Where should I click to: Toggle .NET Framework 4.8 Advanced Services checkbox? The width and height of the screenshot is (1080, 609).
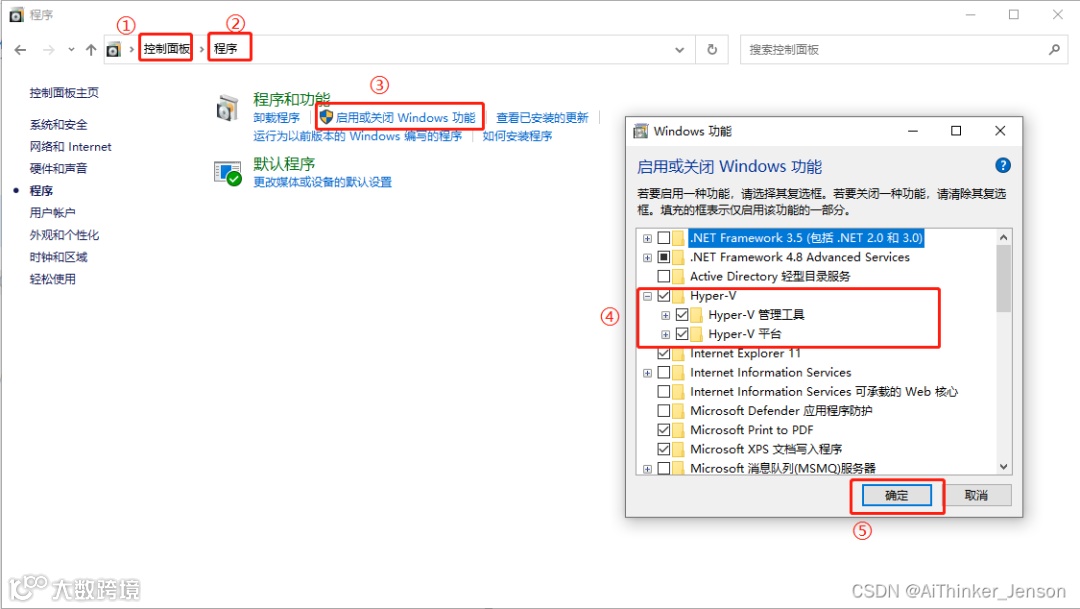coord(664,257)
